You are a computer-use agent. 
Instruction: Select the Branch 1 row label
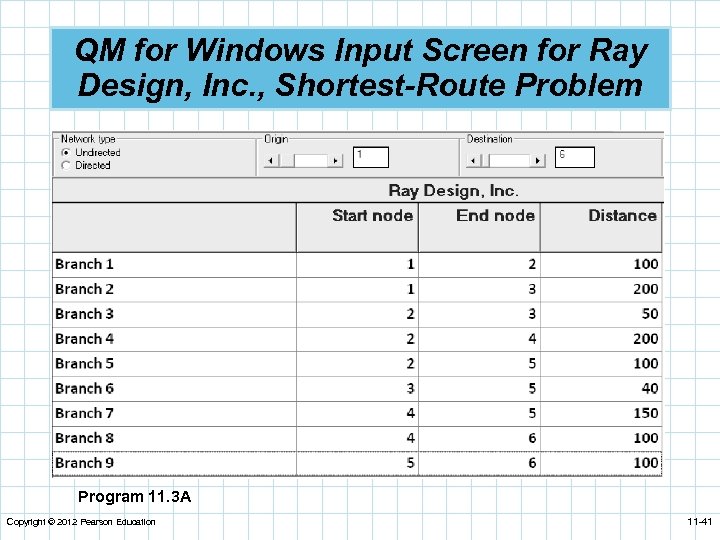tap(174, 264)
